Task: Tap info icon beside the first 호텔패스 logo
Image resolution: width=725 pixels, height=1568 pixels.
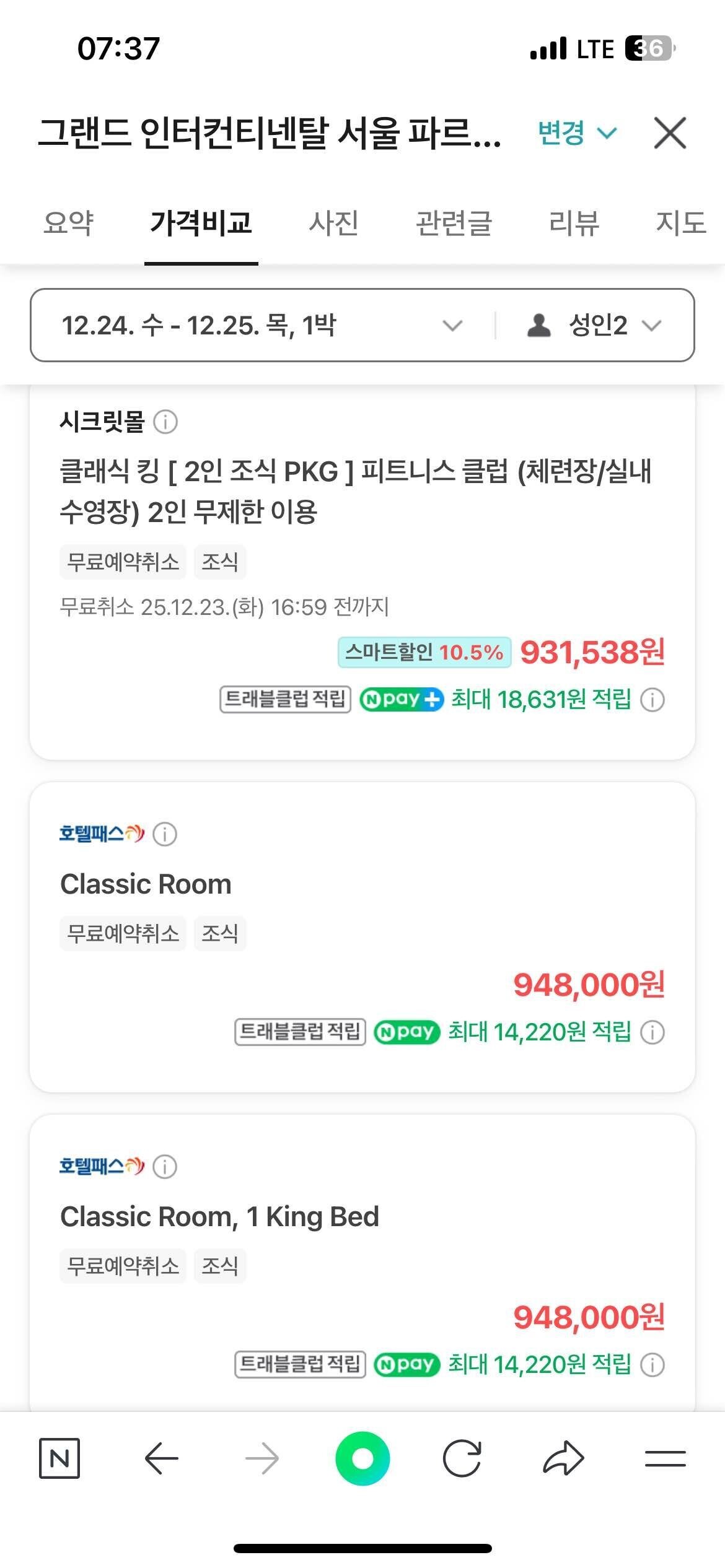Action: tap(163, 834)
